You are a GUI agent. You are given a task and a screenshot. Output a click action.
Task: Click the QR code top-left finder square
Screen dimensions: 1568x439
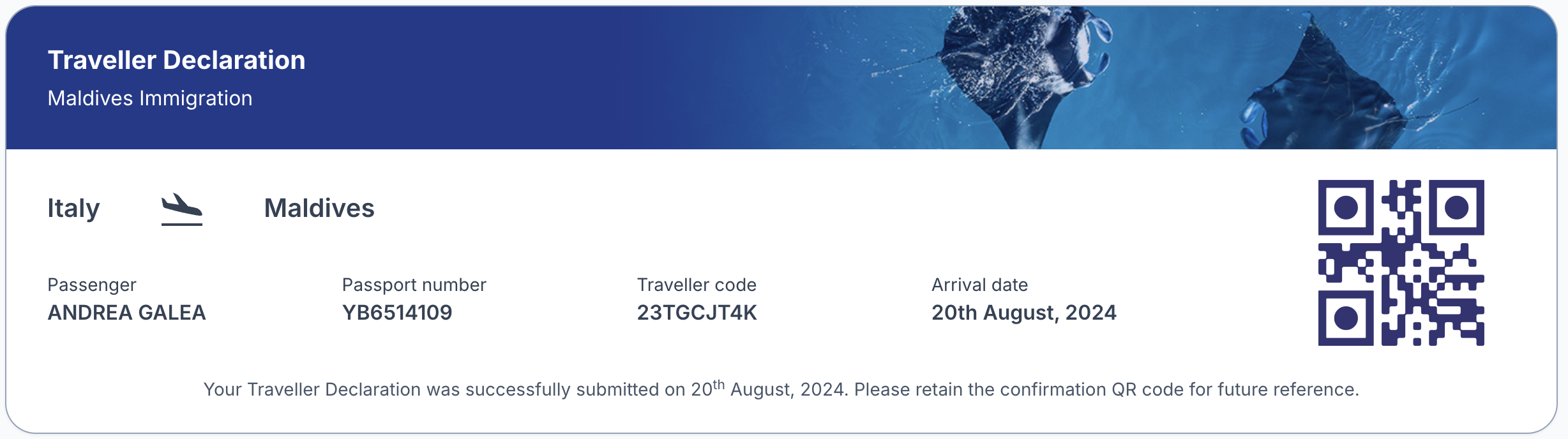1346,207
